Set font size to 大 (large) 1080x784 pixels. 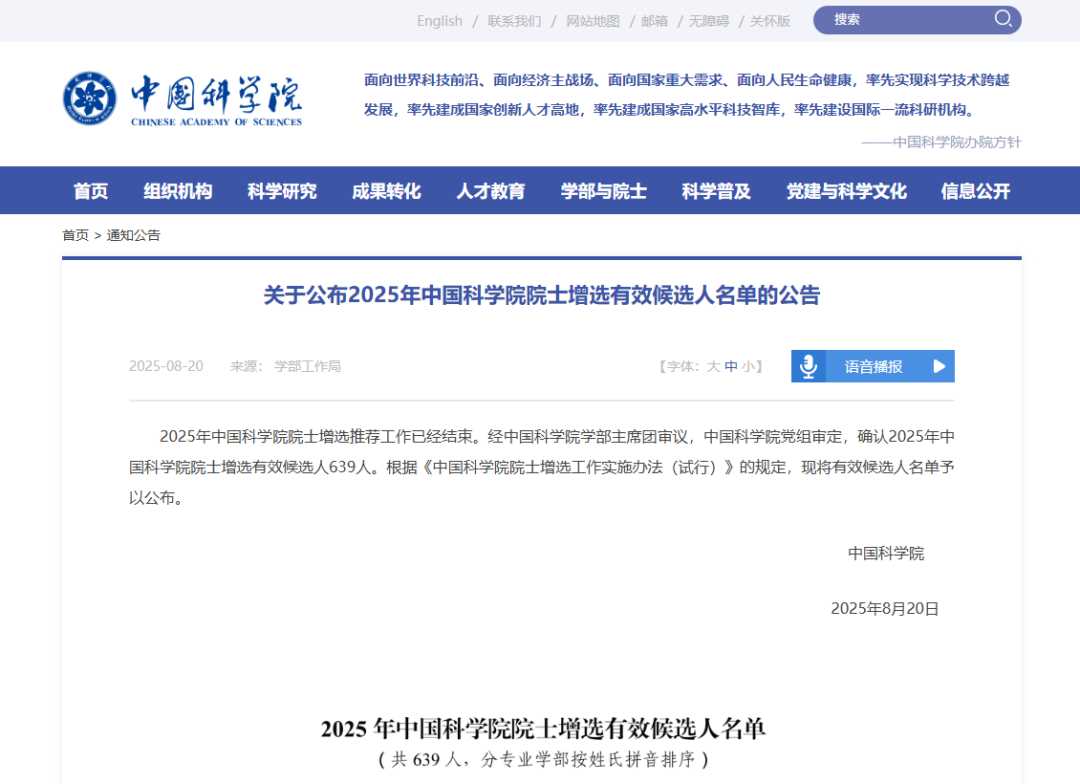[713, 367]
